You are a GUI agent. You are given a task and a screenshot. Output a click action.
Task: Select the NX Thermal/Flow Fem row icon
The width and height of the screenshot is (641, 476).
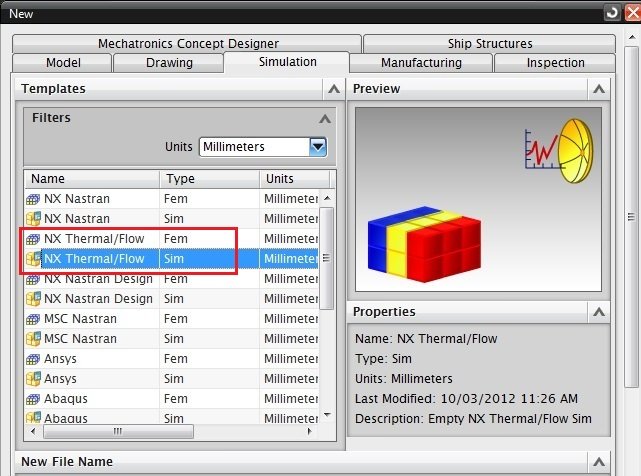[33, 239]
